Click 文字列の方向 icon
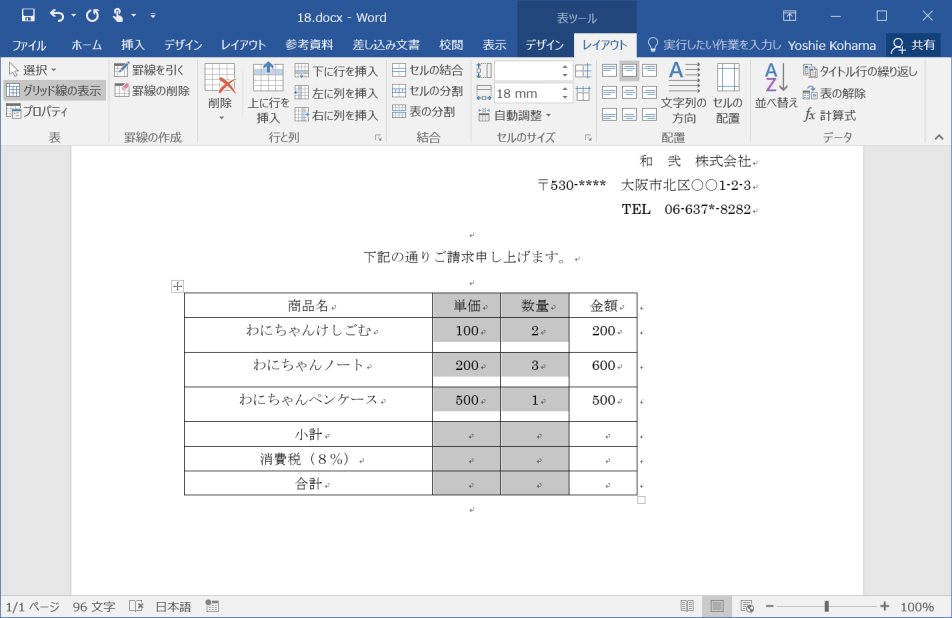952x618 pixels. pos(684,93)
